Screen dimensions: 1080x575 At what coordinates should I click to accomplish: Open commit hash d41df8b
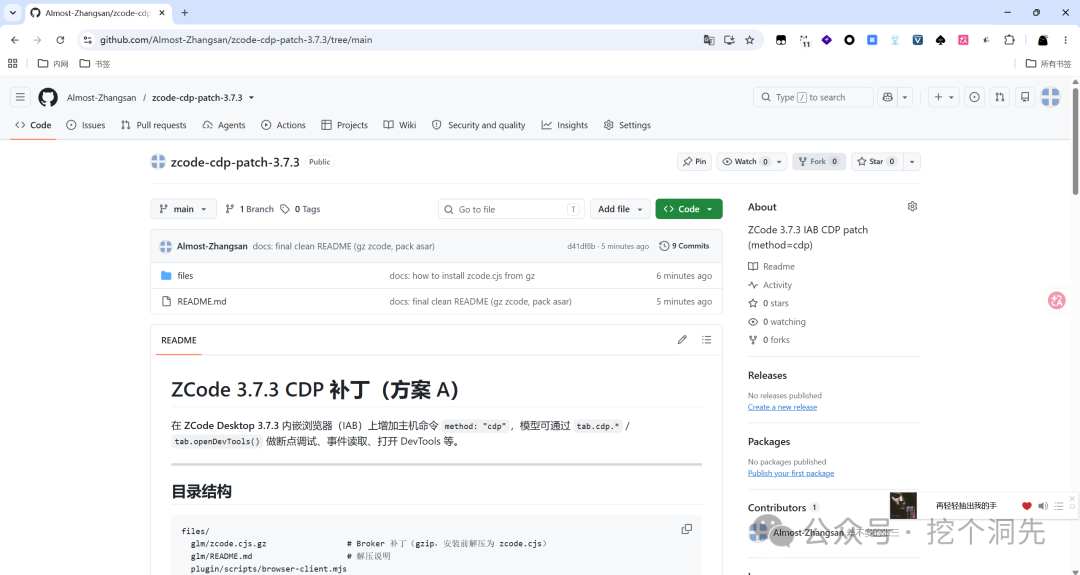pyautogui.click(x=581, y=246)
